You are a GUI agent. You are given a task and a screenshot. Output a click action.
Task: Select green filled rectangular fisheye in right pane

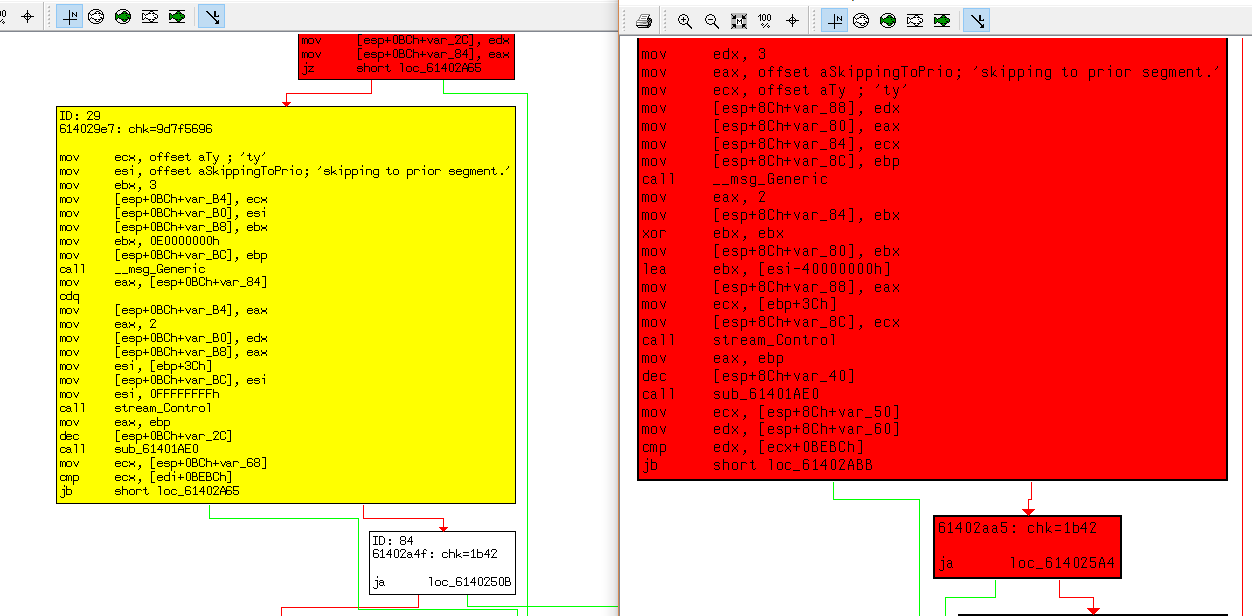pyautogui.click(x=942, y=20)
